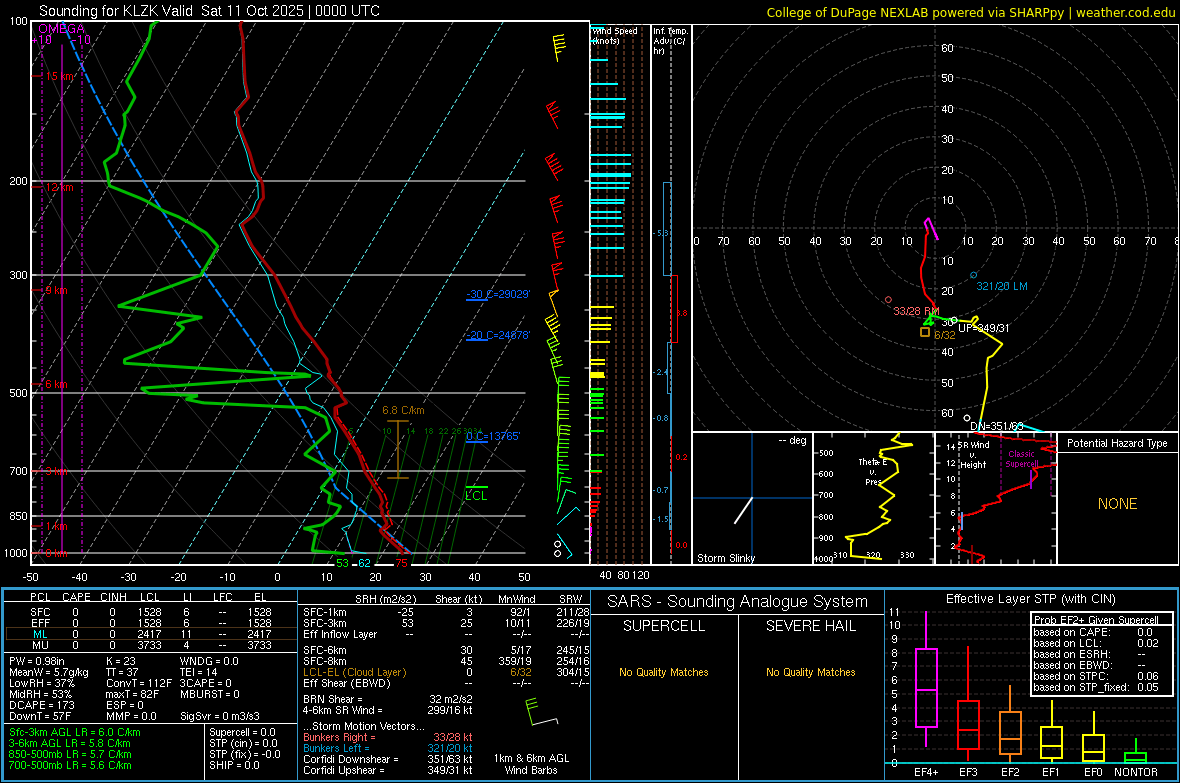This screenshot has width=1180, height=783.
Task: Click the Supercell = 0.0 value
Action: (x=242, y=732)
